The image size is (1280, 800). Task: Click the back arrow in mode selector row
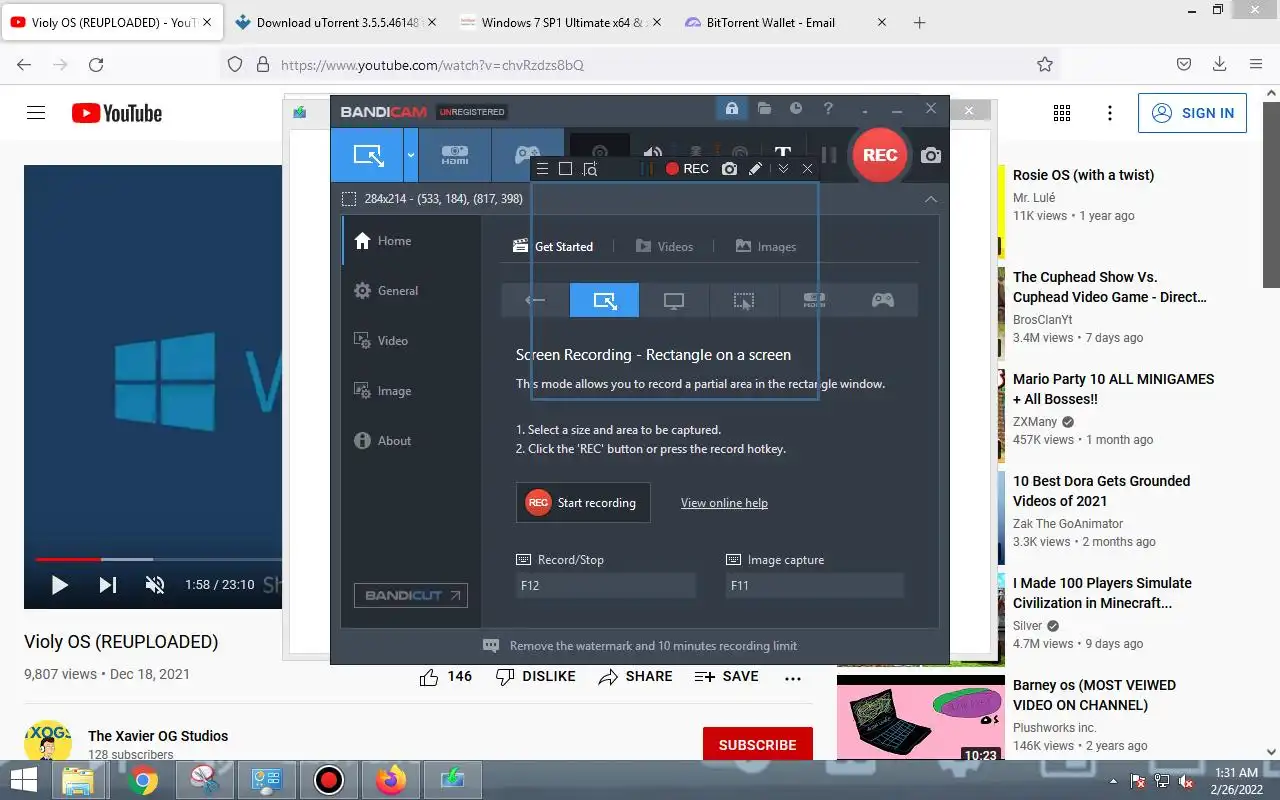coord(535,300)
